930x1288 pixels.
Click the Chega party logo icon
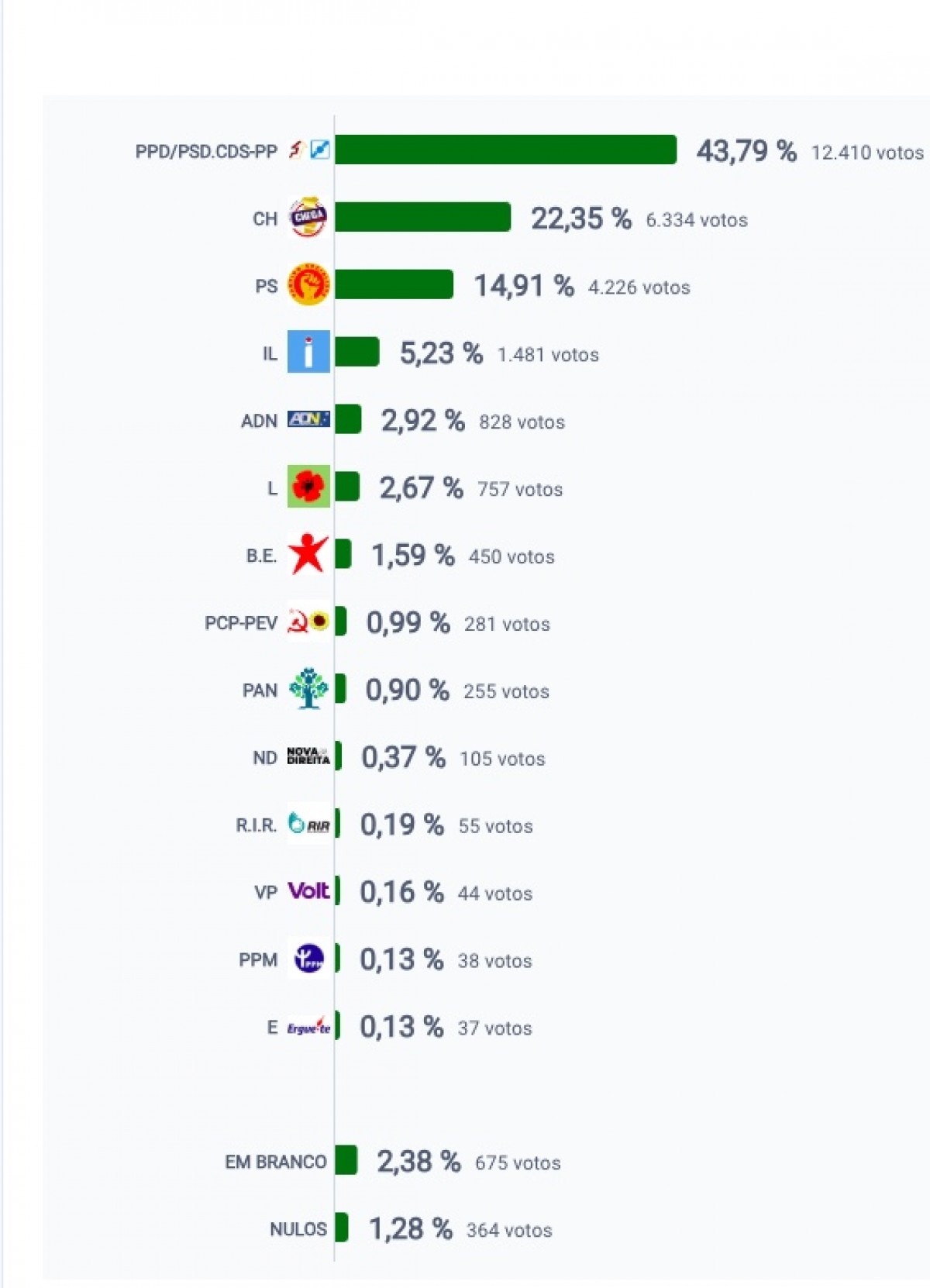coord(308,217)
